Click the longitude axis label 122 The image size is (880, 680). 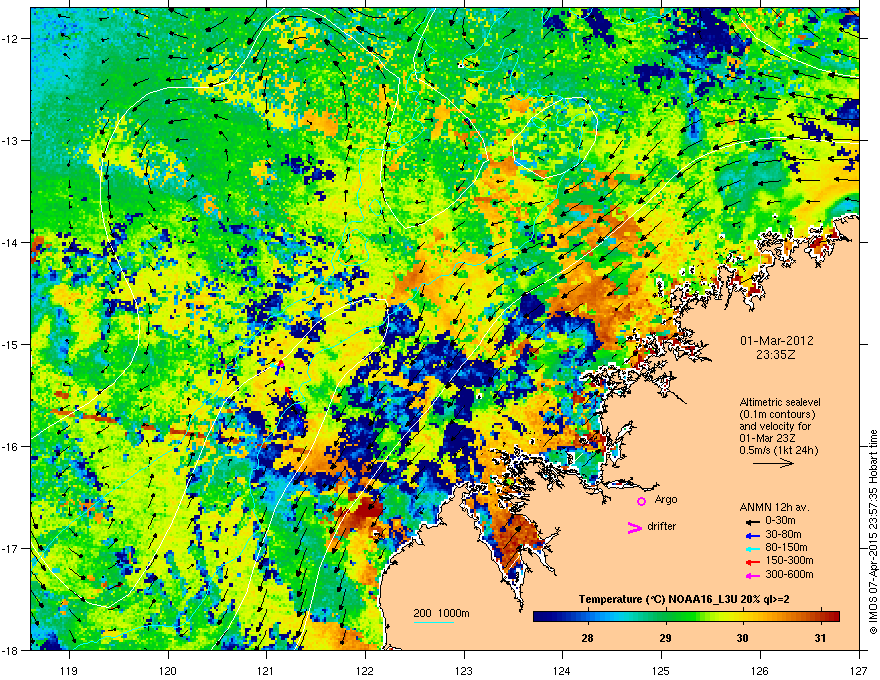tap(365, 670)
